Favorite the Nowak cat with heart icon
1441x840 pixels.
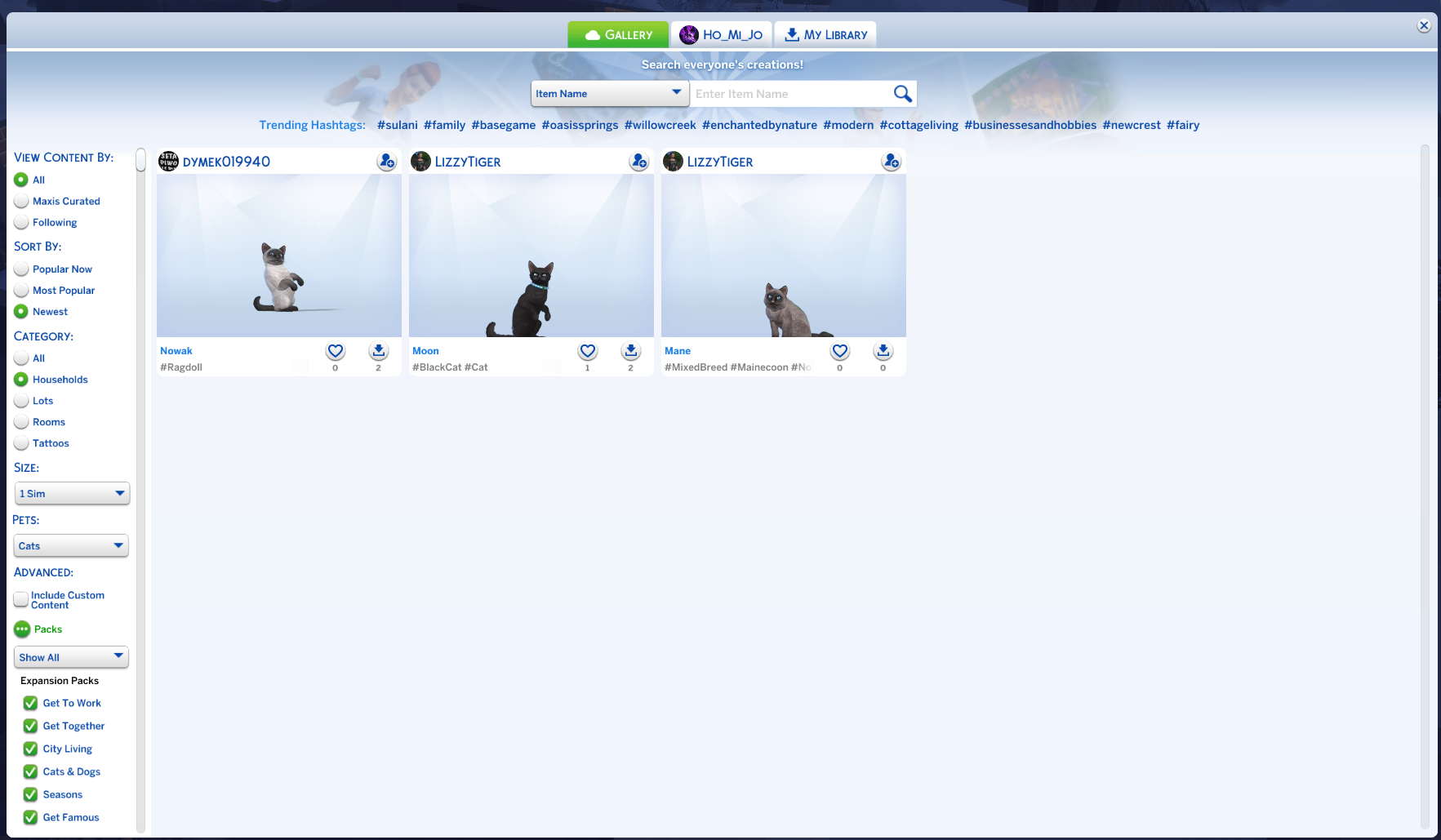point(336,351)
